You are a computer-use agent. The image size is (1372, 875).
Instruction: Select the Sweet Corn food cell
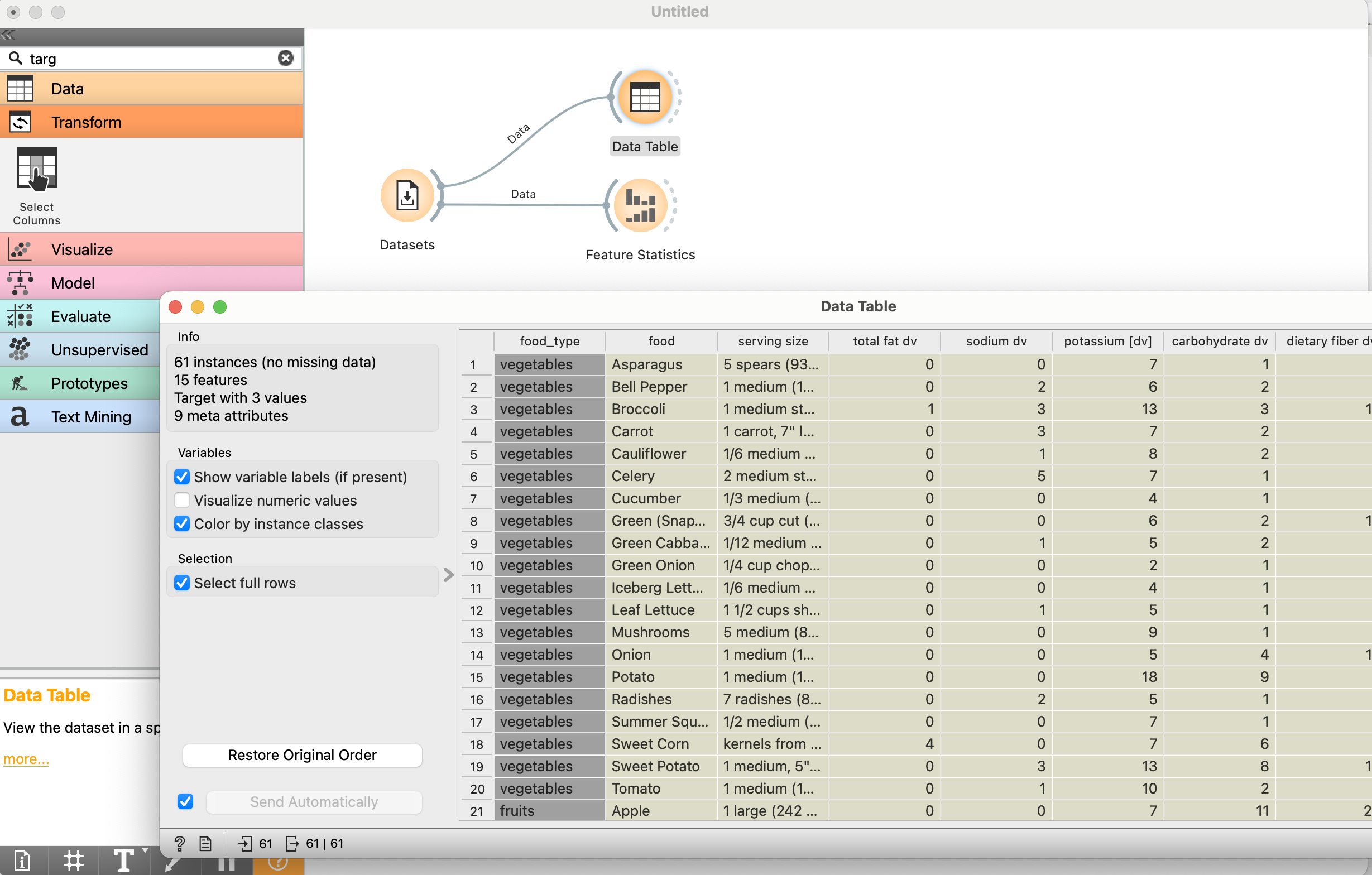[661, 744]
